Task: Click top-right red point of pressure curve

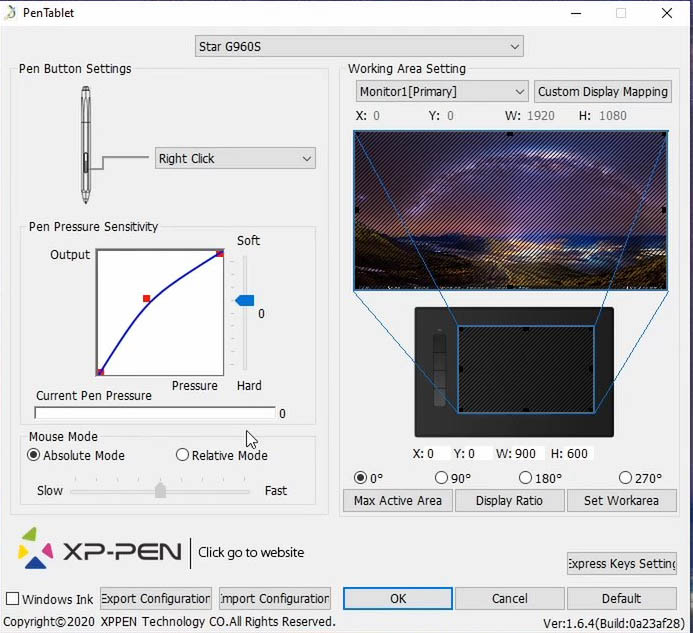Action: click(x=220, y=253)
